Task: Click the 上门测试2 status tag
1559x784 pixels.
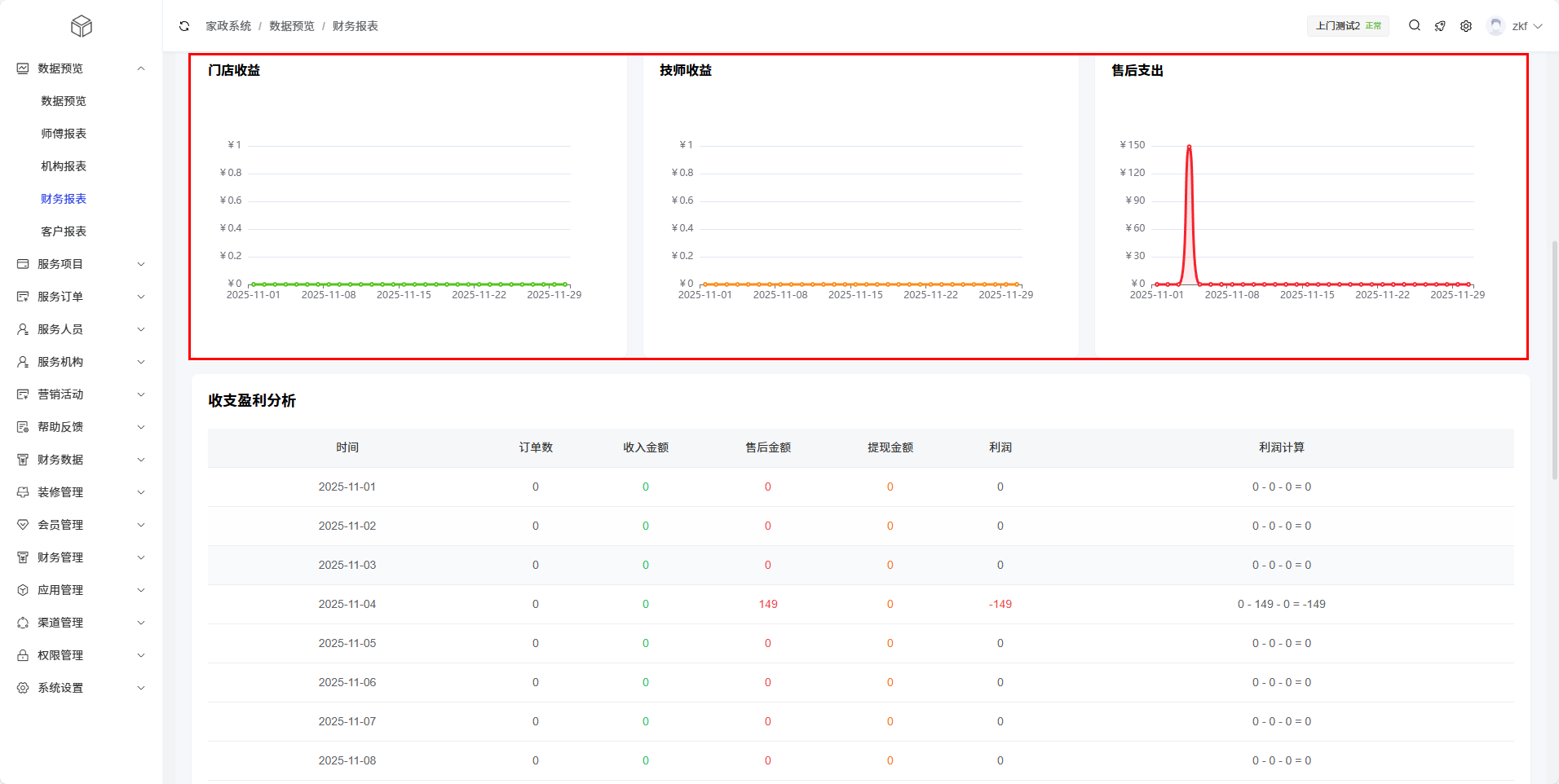Action: 1348,26
